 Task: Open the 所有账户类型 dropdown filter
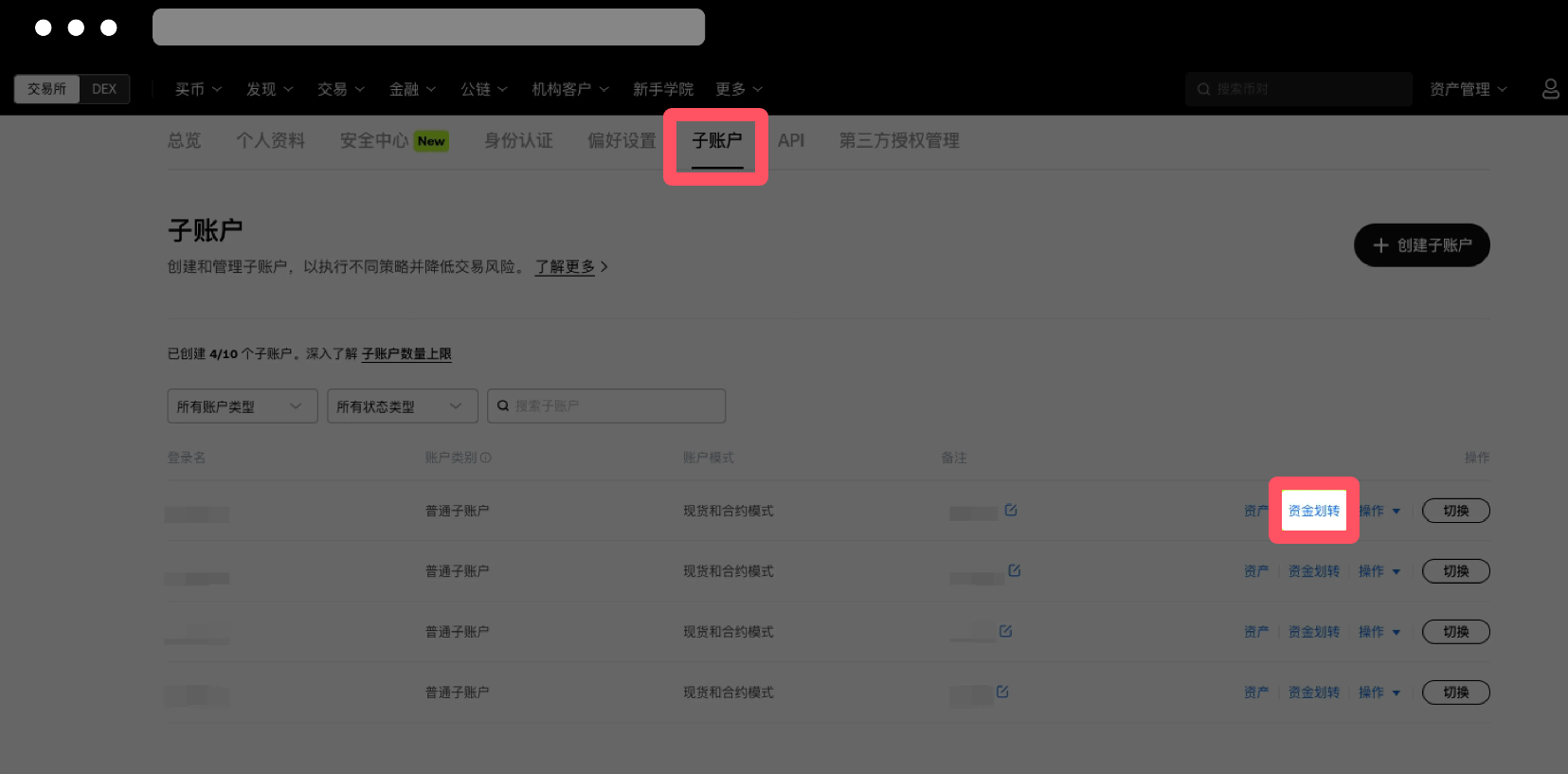(242, 406)
